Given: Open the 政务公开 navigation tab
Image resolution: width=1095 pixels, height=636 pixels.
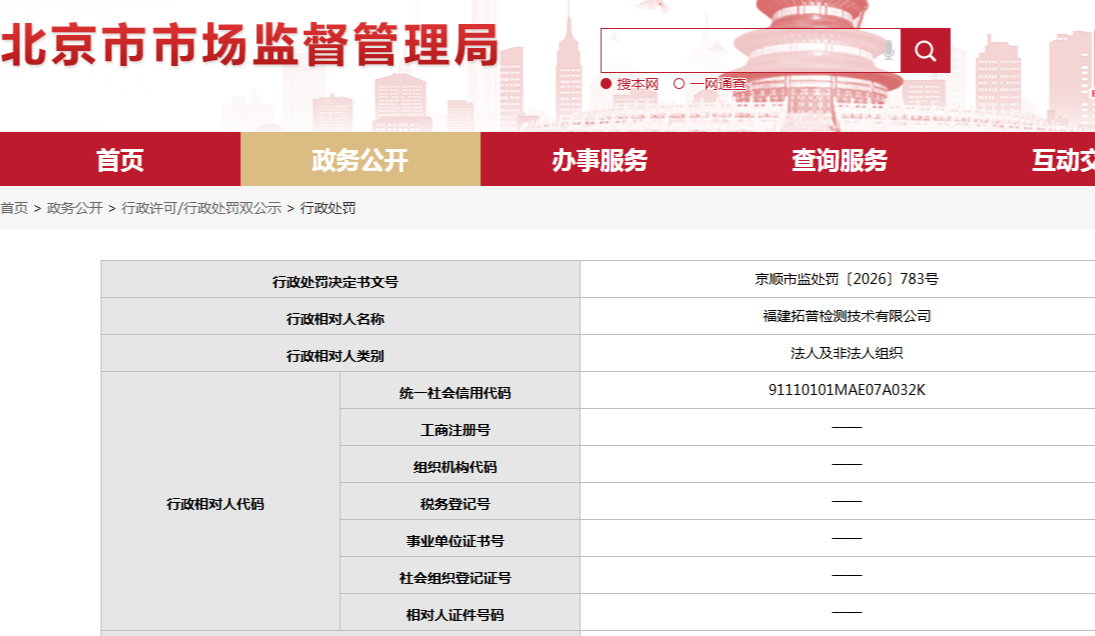Looking at the screenshot, I should [360, 159].
